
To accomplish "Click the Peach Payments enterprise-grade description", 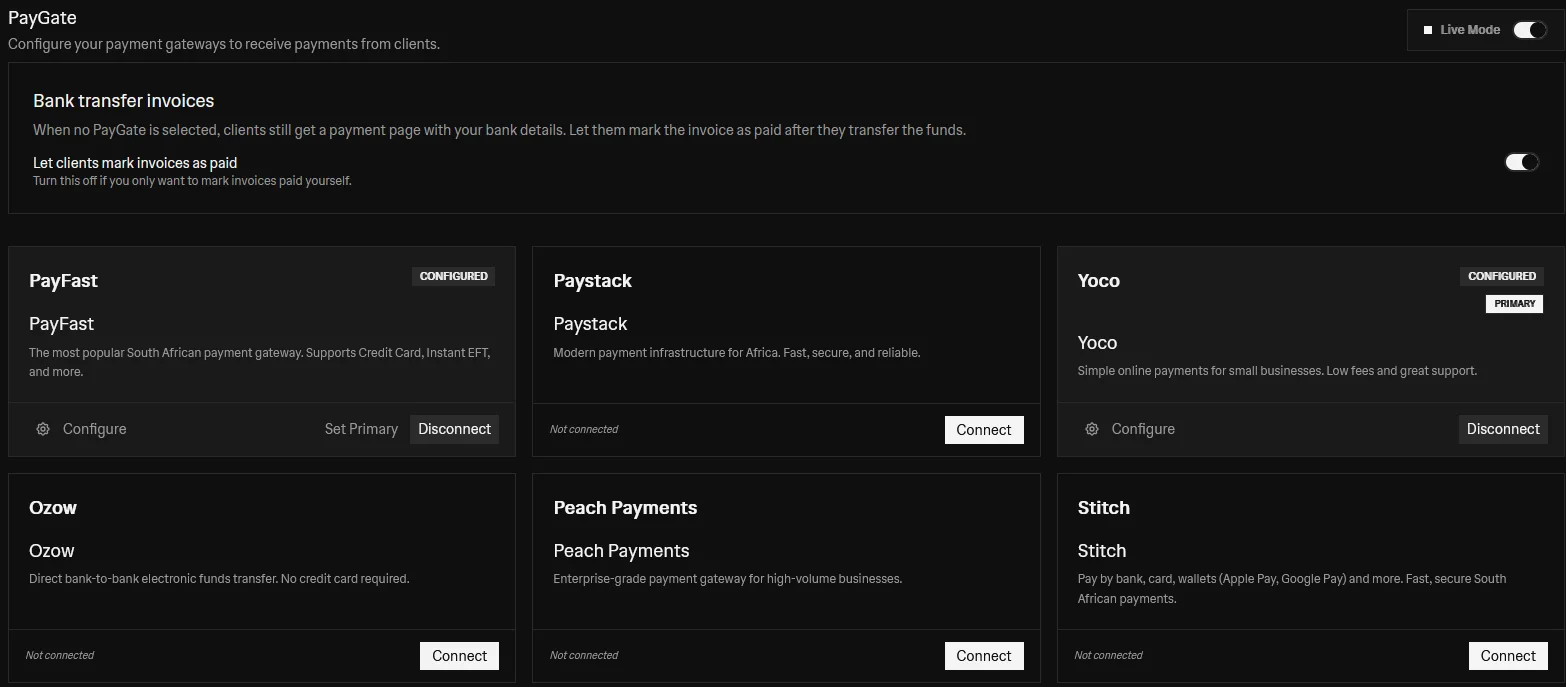I will tap(728, 579).
